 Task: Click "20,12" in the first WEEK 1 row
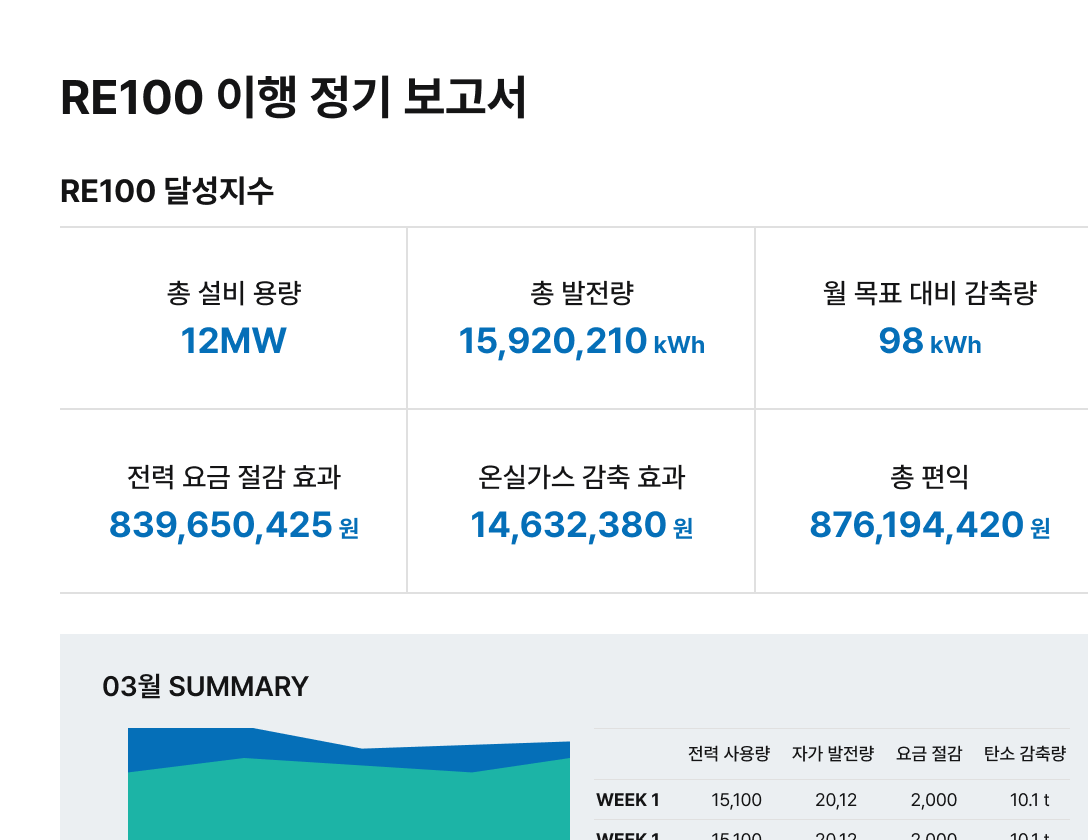pyautogui.click(x=836, y=800)
